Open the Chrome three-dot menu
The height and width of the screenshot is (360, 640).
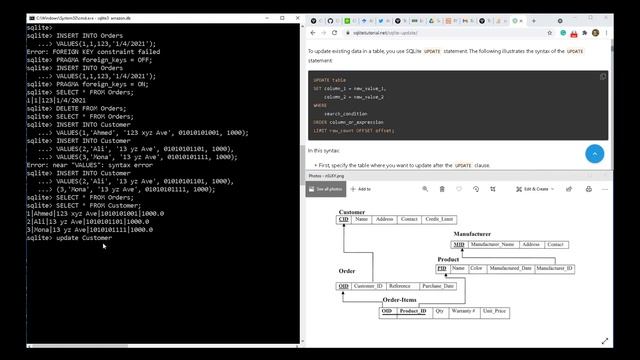607,33
